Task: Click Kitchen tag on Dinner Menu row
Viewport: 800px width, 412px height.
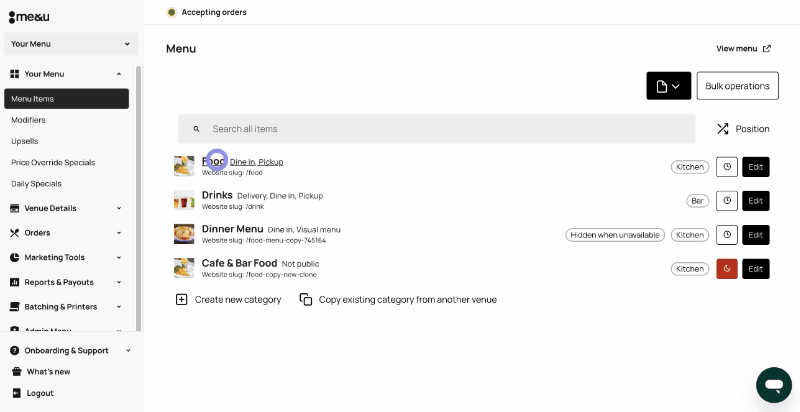Action: click(x=690, y=235)
